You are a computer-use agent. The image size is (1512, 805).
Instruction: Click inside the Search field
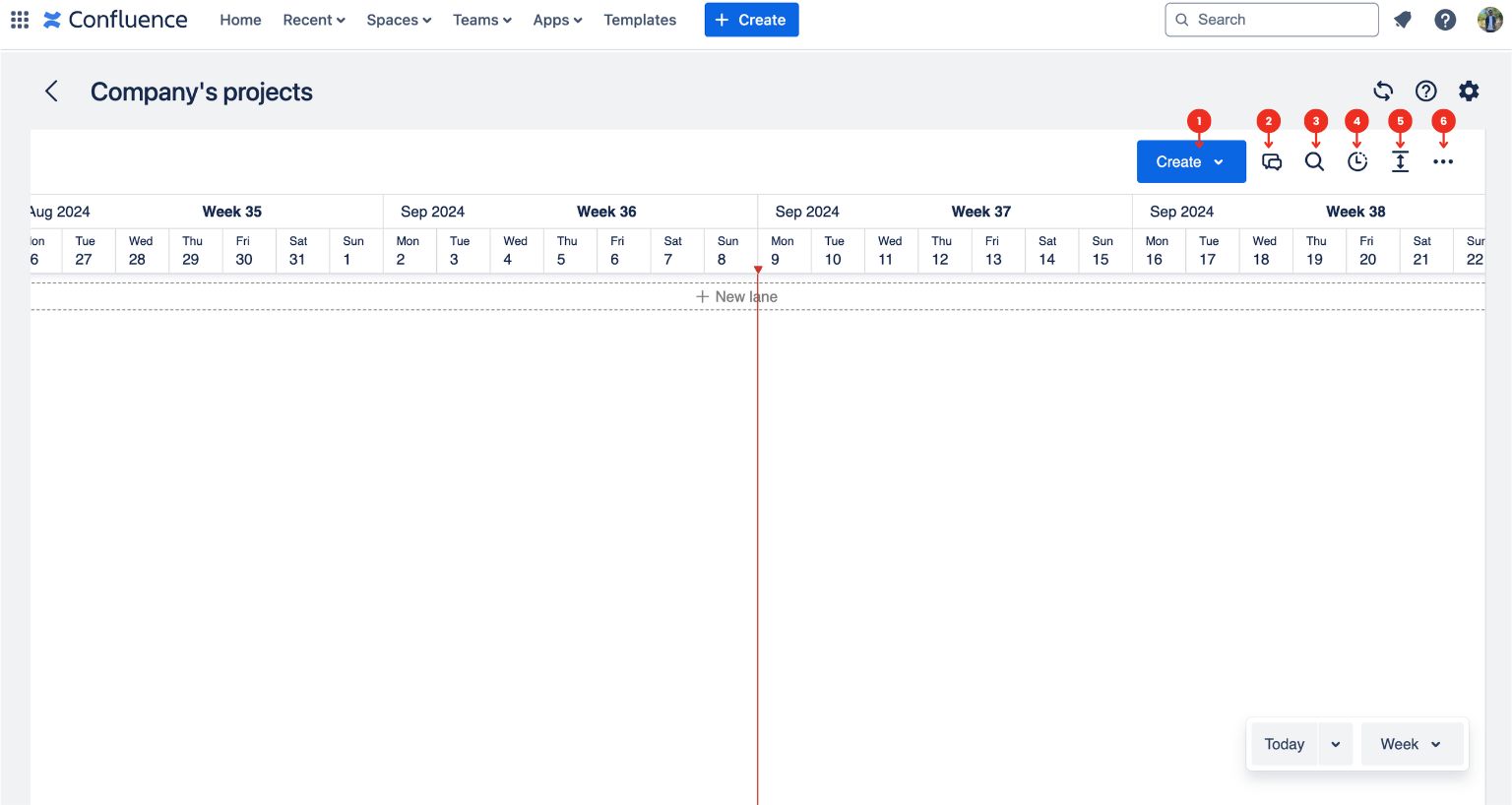1270,19
